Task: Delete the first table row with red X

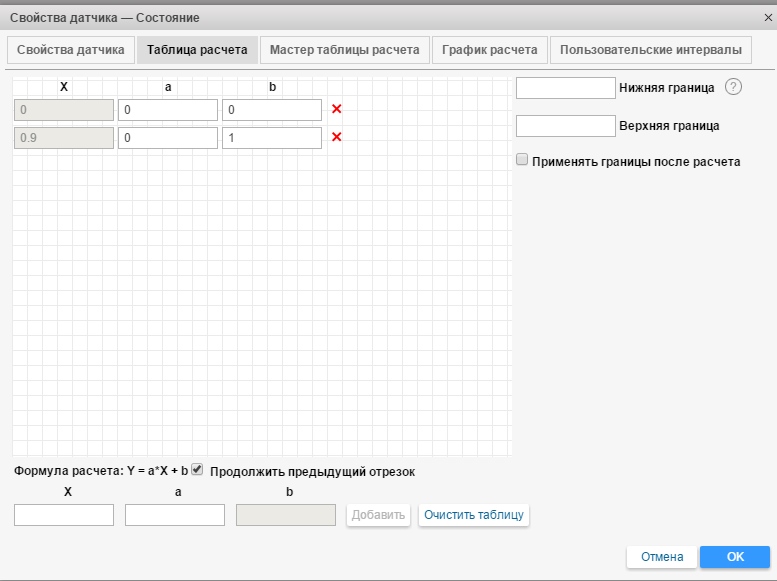Action: [337, 109]
